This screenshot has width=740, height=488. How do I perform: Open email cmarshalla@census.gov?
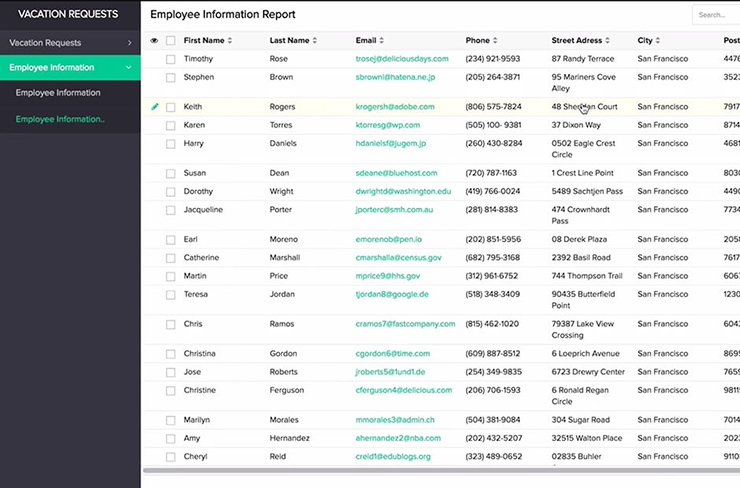point(399,258)
